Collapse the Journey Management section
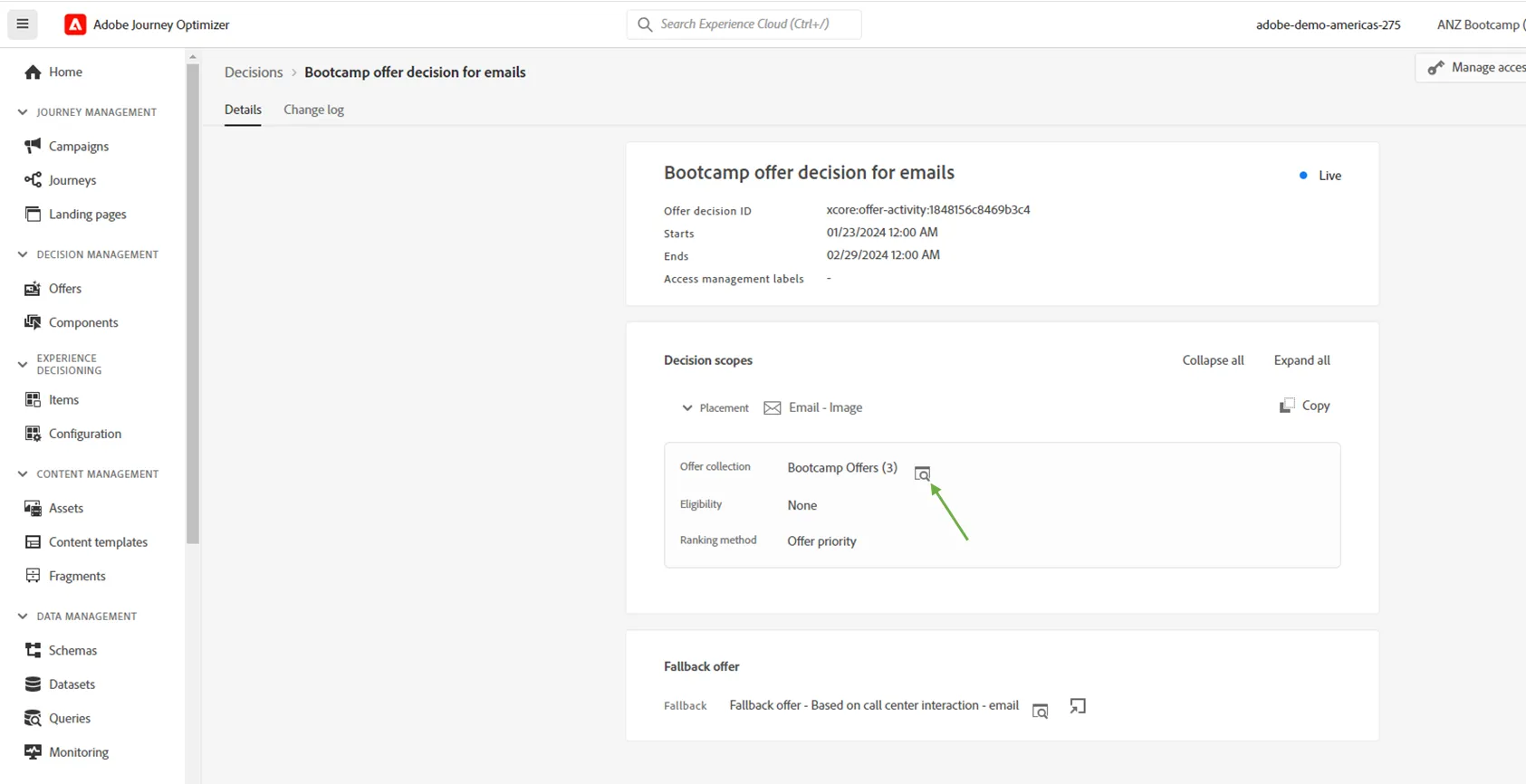 (x=23, y=112)
